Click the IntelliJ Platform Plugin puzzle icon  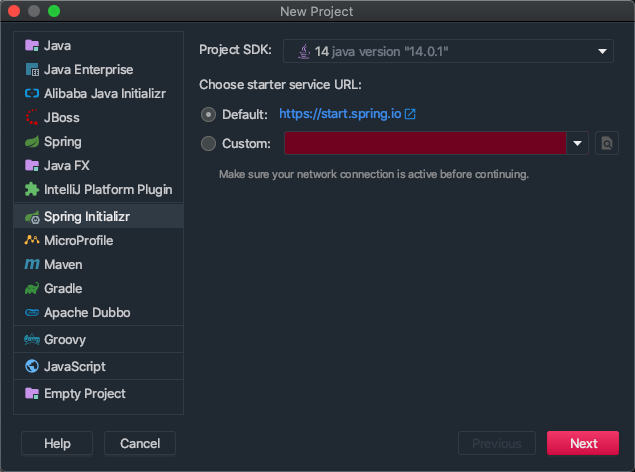[32, 189]
